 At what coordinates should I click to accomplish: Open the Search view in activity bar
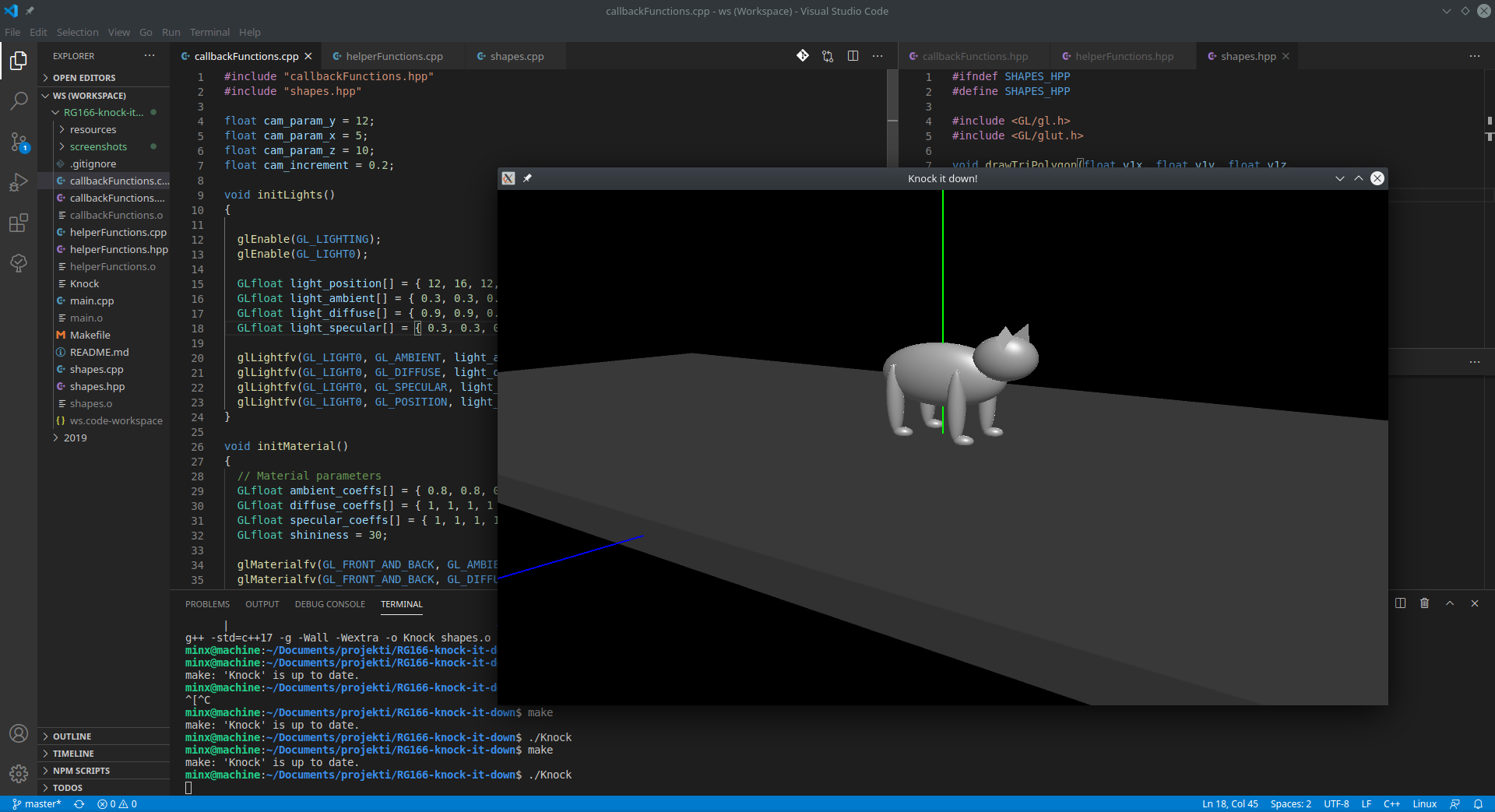coord(19,100)
